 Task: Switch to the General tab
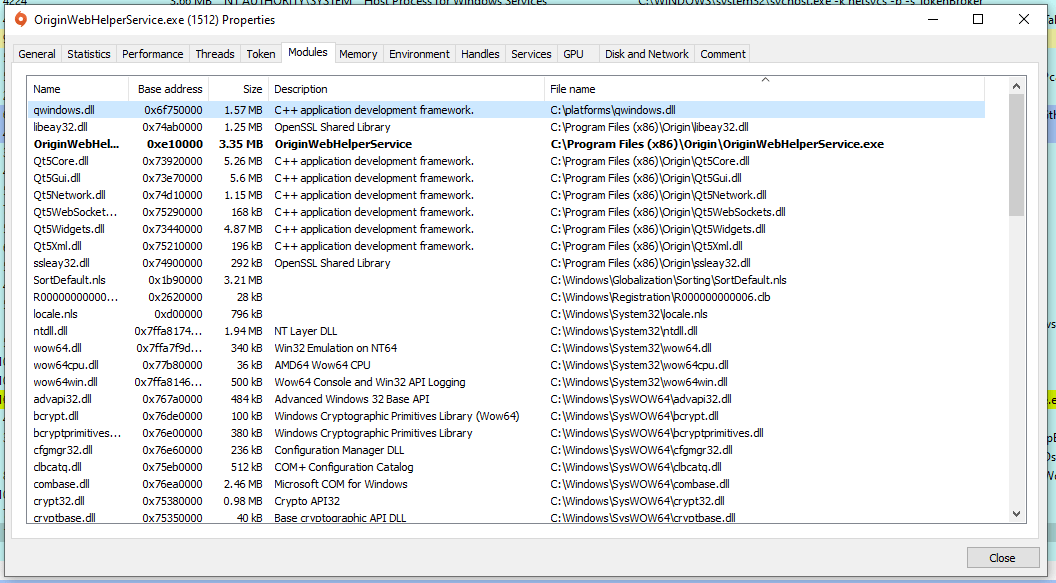point(37,54)
